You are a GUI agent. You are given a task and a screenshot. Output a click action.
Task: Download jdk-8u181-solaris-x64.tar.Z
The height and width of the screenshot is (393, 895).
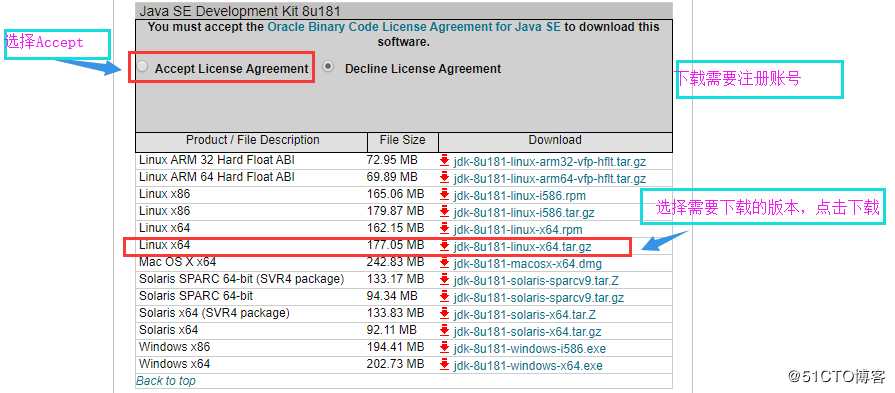pyautogui.click(x=525, y=315)
